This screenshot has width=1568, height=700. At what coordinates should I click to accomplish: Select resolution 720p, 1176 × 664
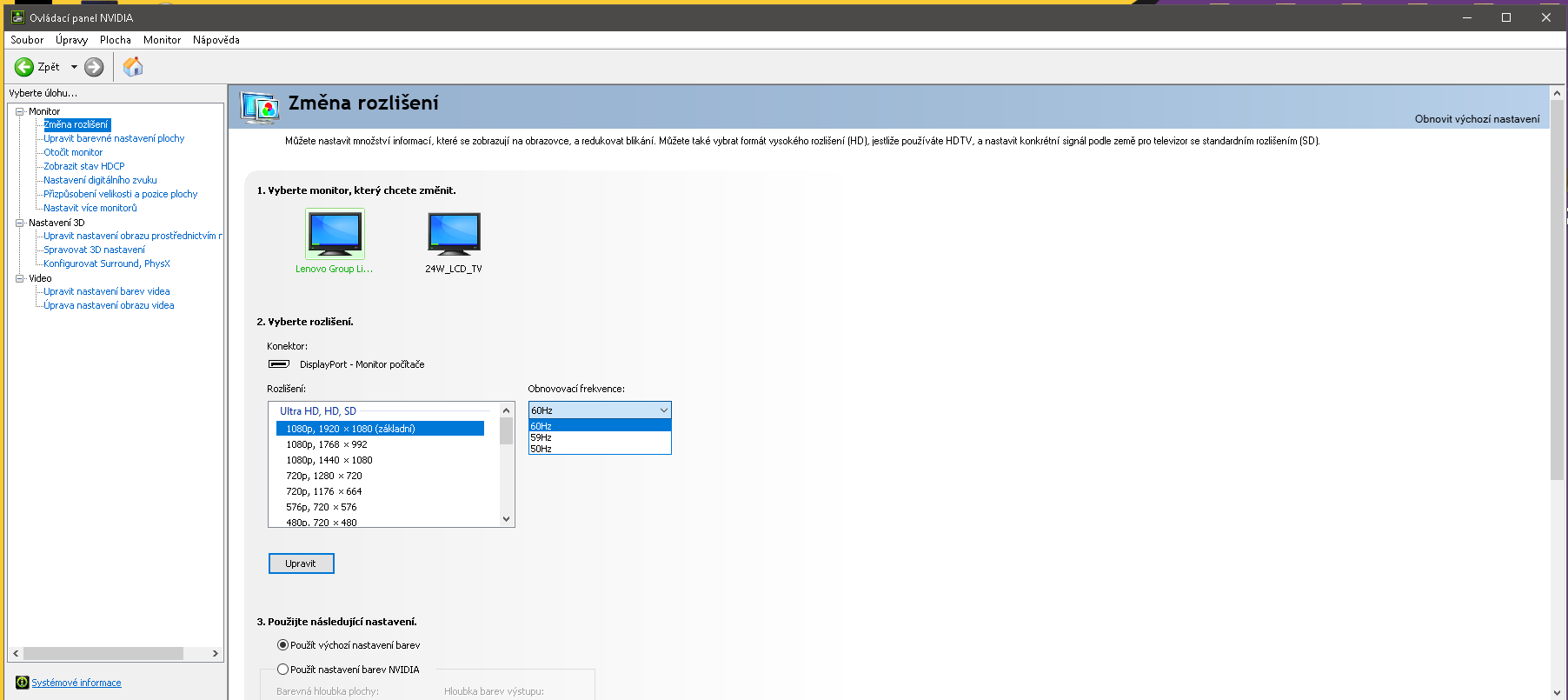point(324,491)
